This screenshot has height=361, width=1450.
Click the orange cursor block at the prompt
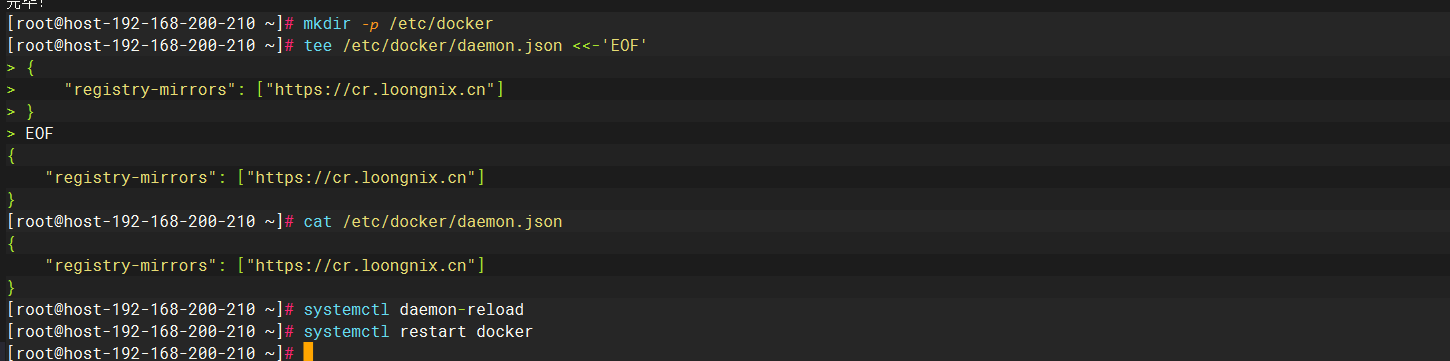[308, 352]
